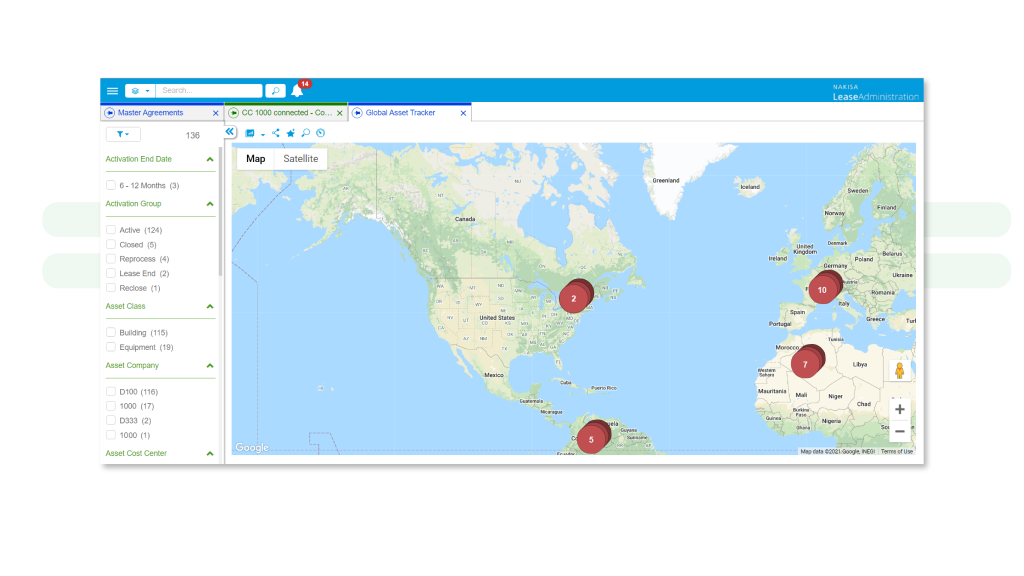Zoom in the map with plus button
Image resolution: width=1024 pixels, height=576 pixels.
[x=899, y=409]
